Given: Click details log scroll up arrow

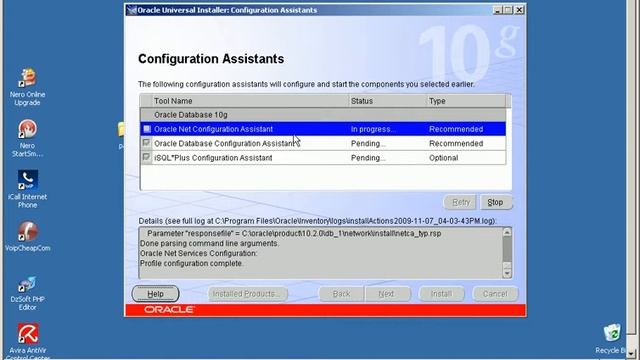Looking at the screenshot, I should [507, 232].
